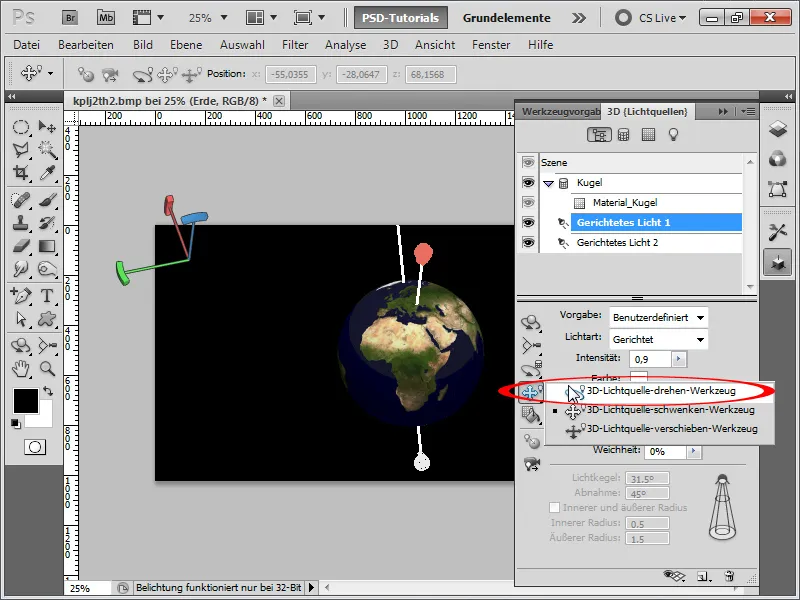Click the Intensität value field

coord(651,359)
